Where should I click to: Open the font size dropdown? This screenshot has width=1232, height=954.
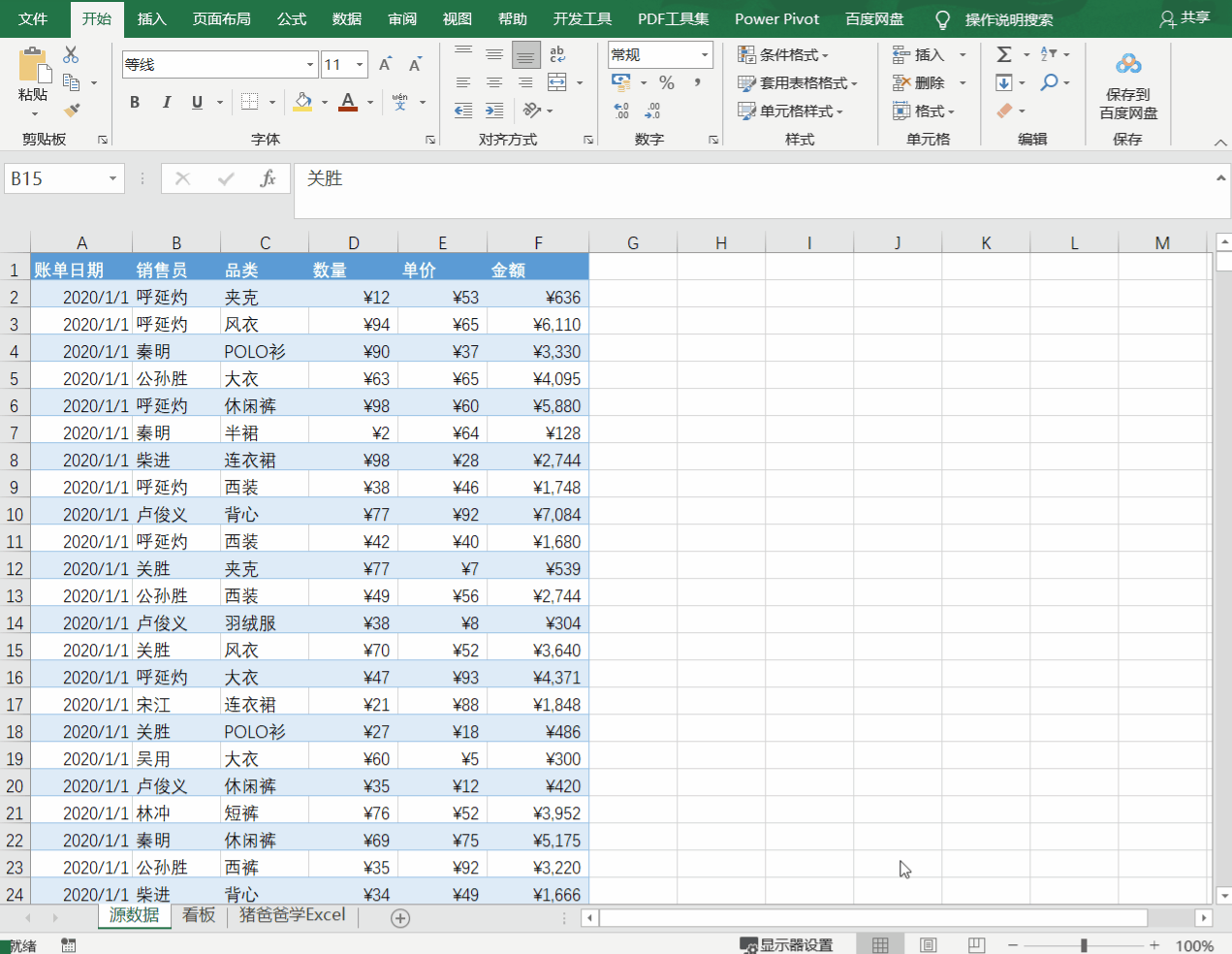[360, 65]
